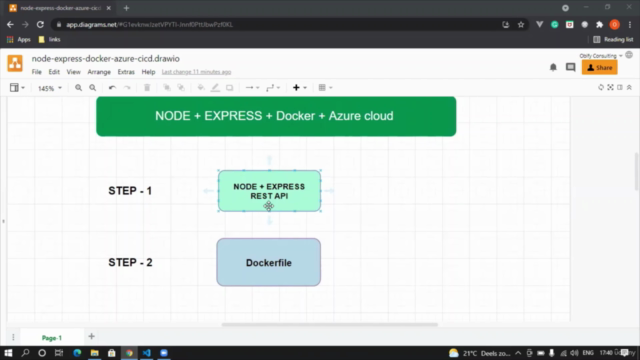Open fill color bucket tool
The height and width of the screenshot is (360, 640).
click(201, 88)
